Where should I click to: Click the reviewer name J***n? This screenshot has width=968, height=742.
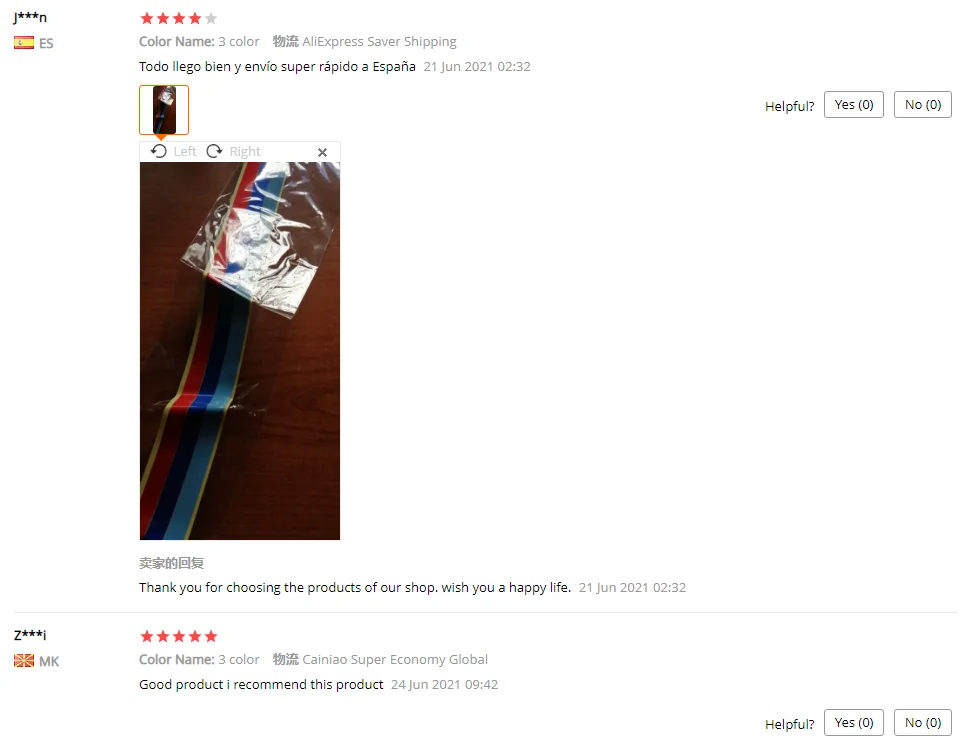(x=30, y=17)
